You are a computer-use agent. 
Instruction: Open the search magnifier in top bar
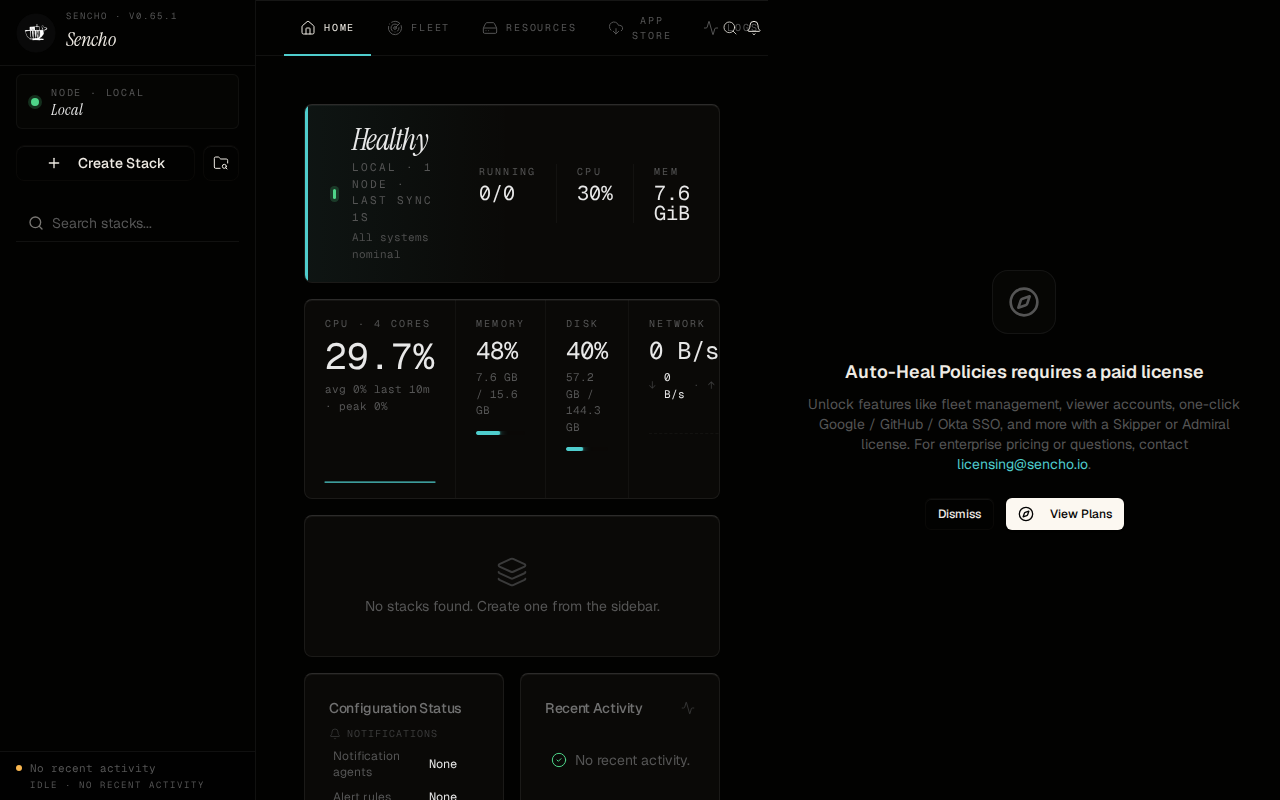(x=729, y=28)
